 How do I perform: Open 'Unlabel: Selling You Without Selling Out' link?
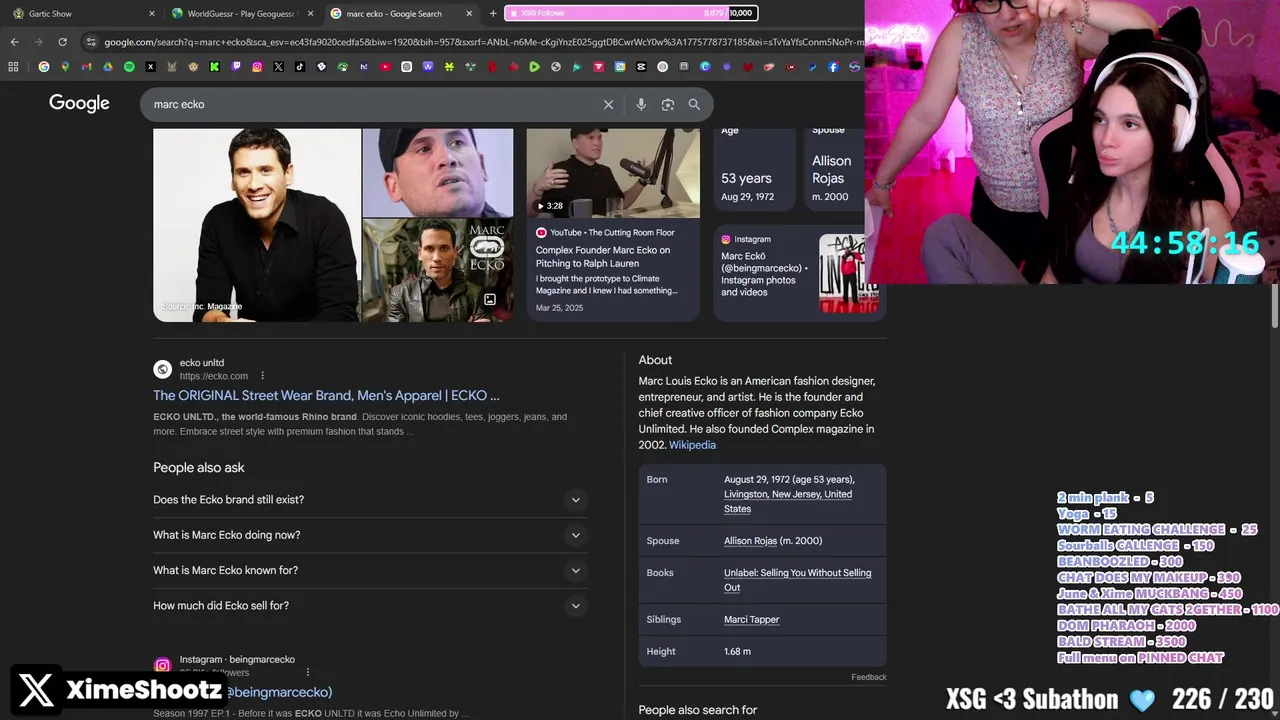pyautogui.click(x=797, y=580)
